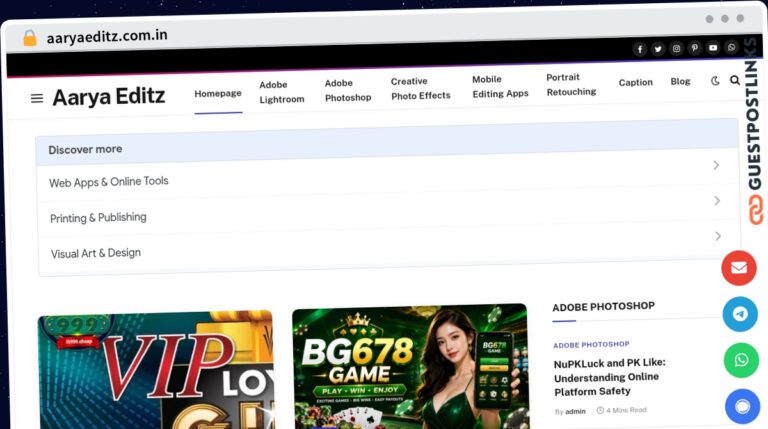
Task: Open the Pinterest social icon
Action: (695, 48)
